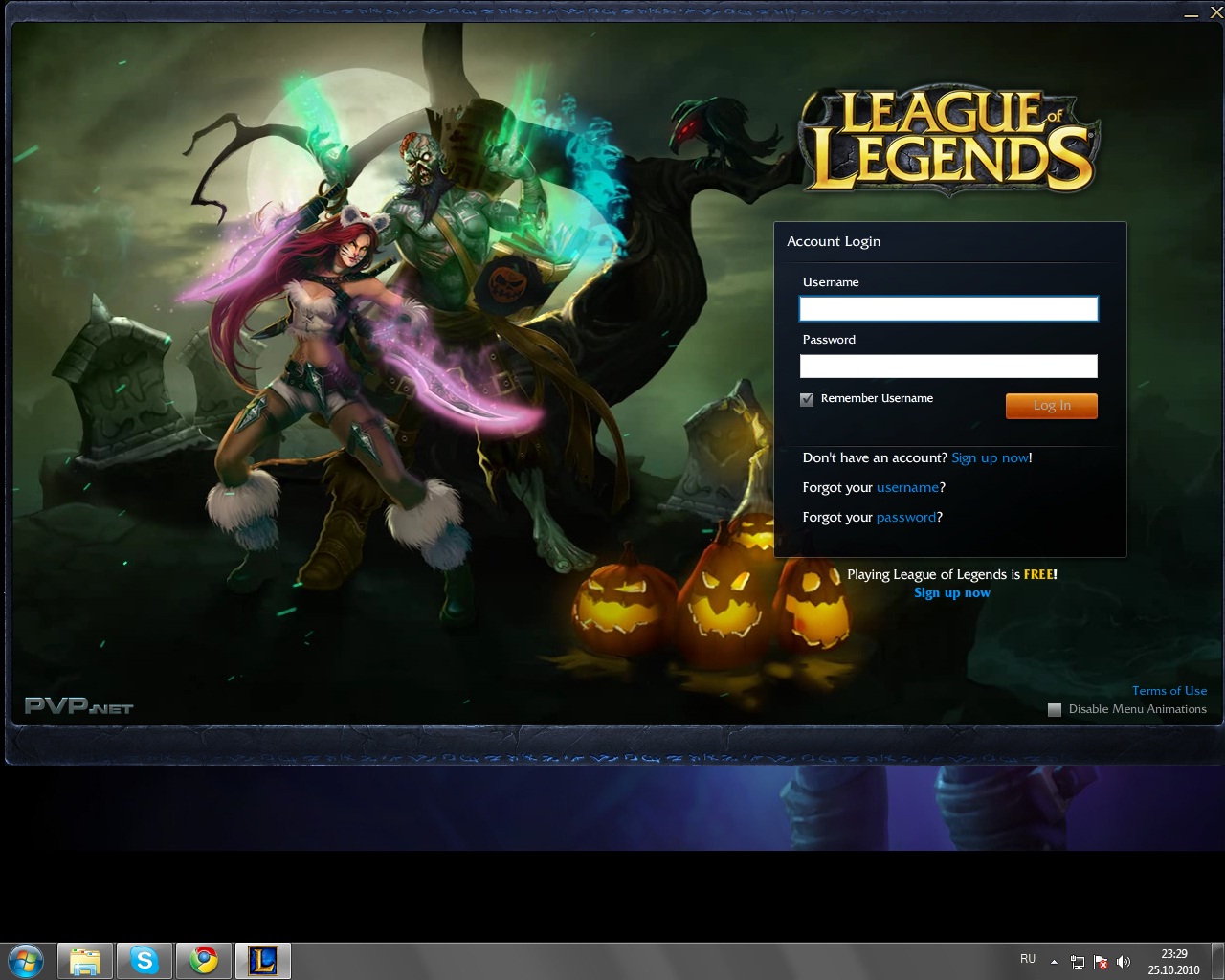Click the volume speaker tray icon
The height and width of the screenshot is (980, 1225).
click(1124, 961)
